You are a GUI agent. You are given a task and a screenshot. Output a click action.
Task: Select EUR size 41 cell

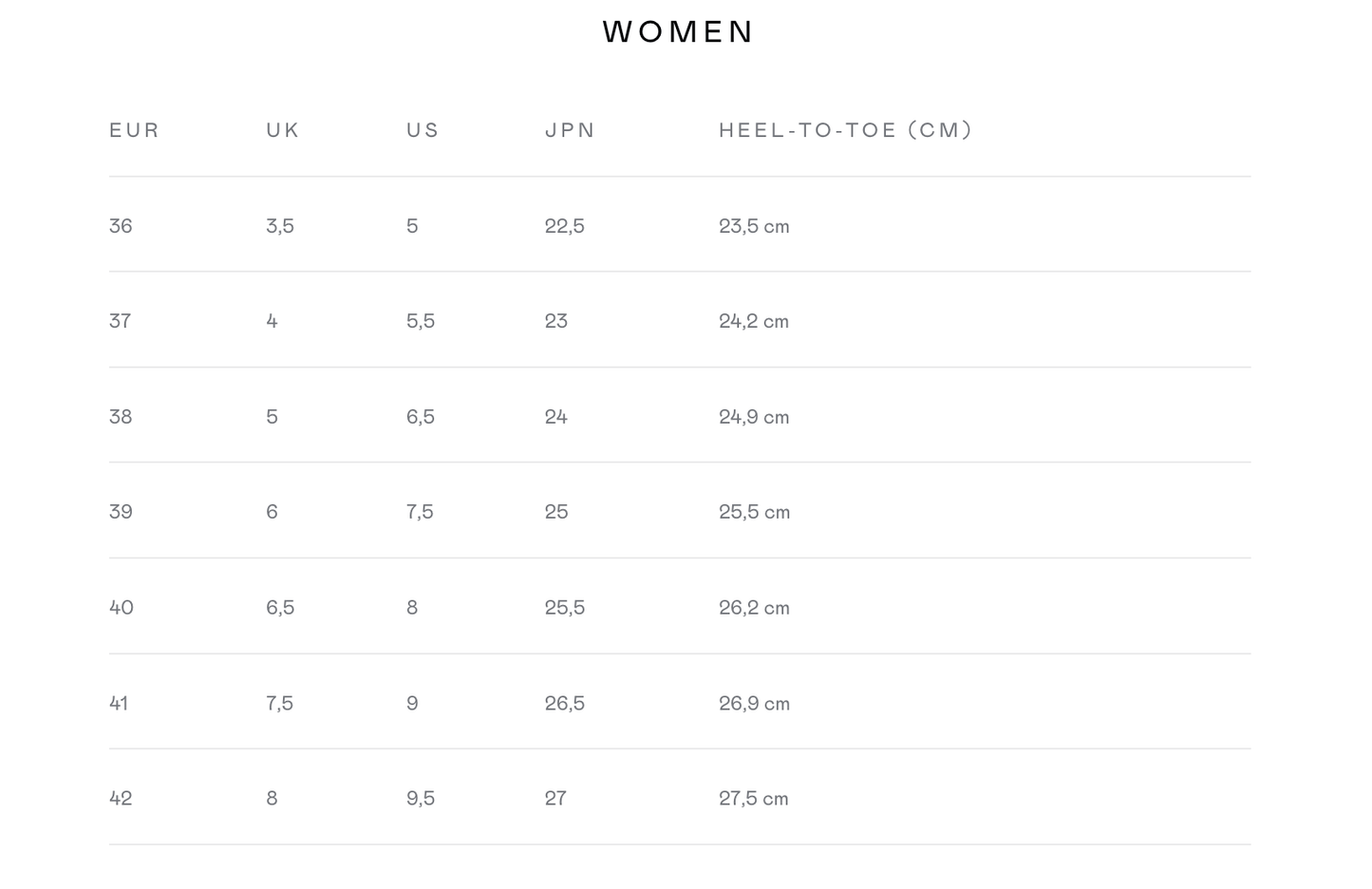tap(119, 704)
